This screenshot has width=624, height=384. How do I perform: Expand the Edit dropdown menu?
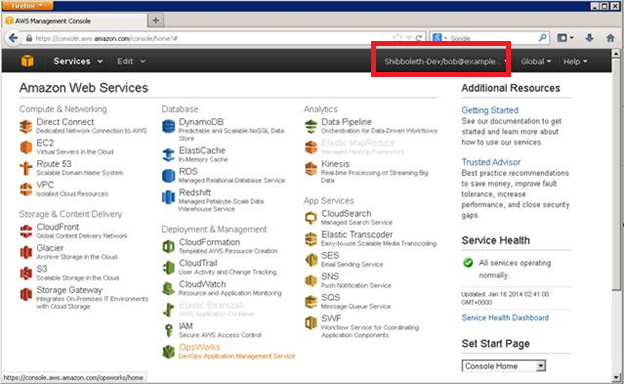[x=131, y=61]
